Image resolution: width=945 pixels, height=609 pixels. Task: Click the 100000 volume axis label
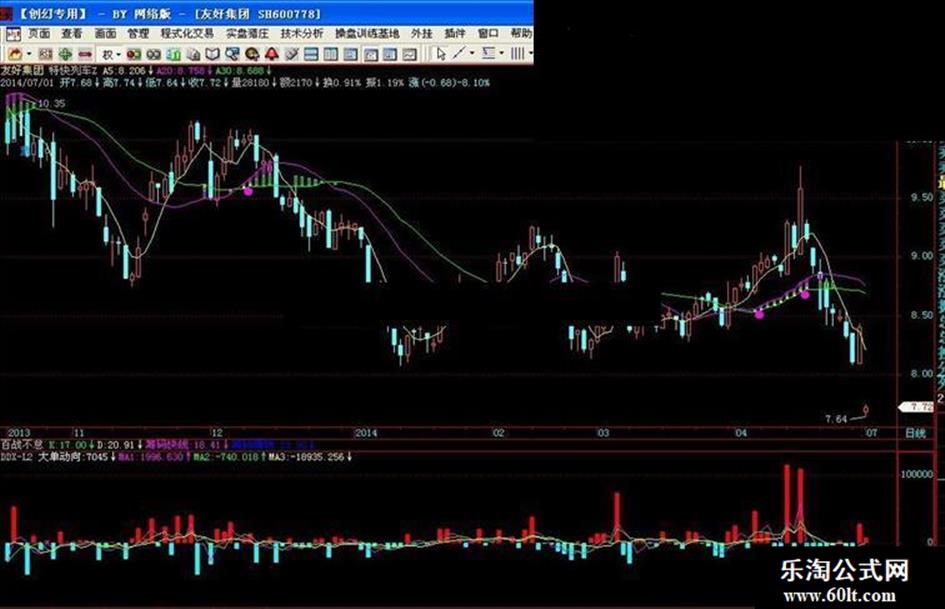coord(917,475)
